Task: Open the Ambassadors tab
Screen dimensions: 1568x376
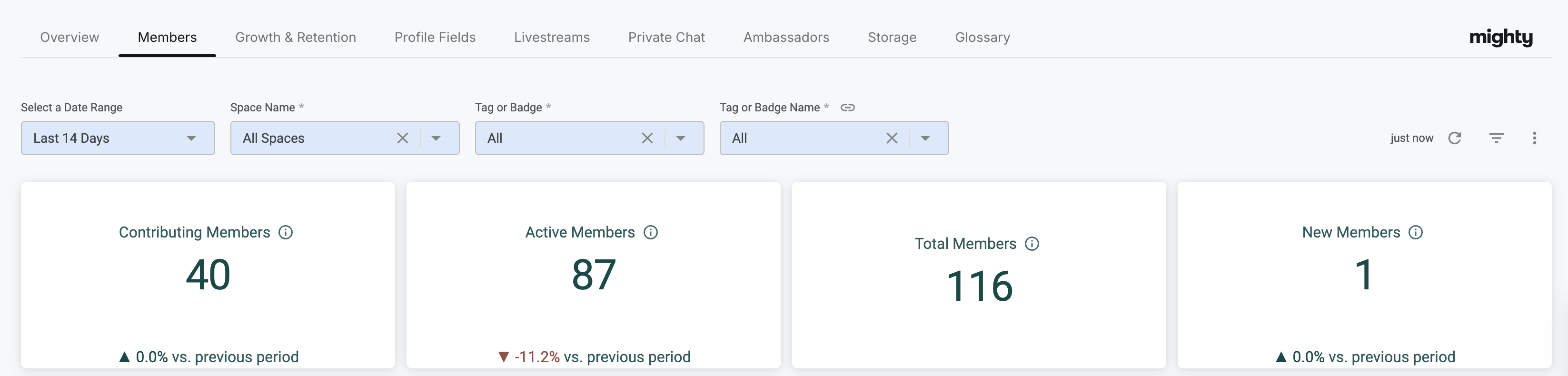Action: tap(786, 37)
